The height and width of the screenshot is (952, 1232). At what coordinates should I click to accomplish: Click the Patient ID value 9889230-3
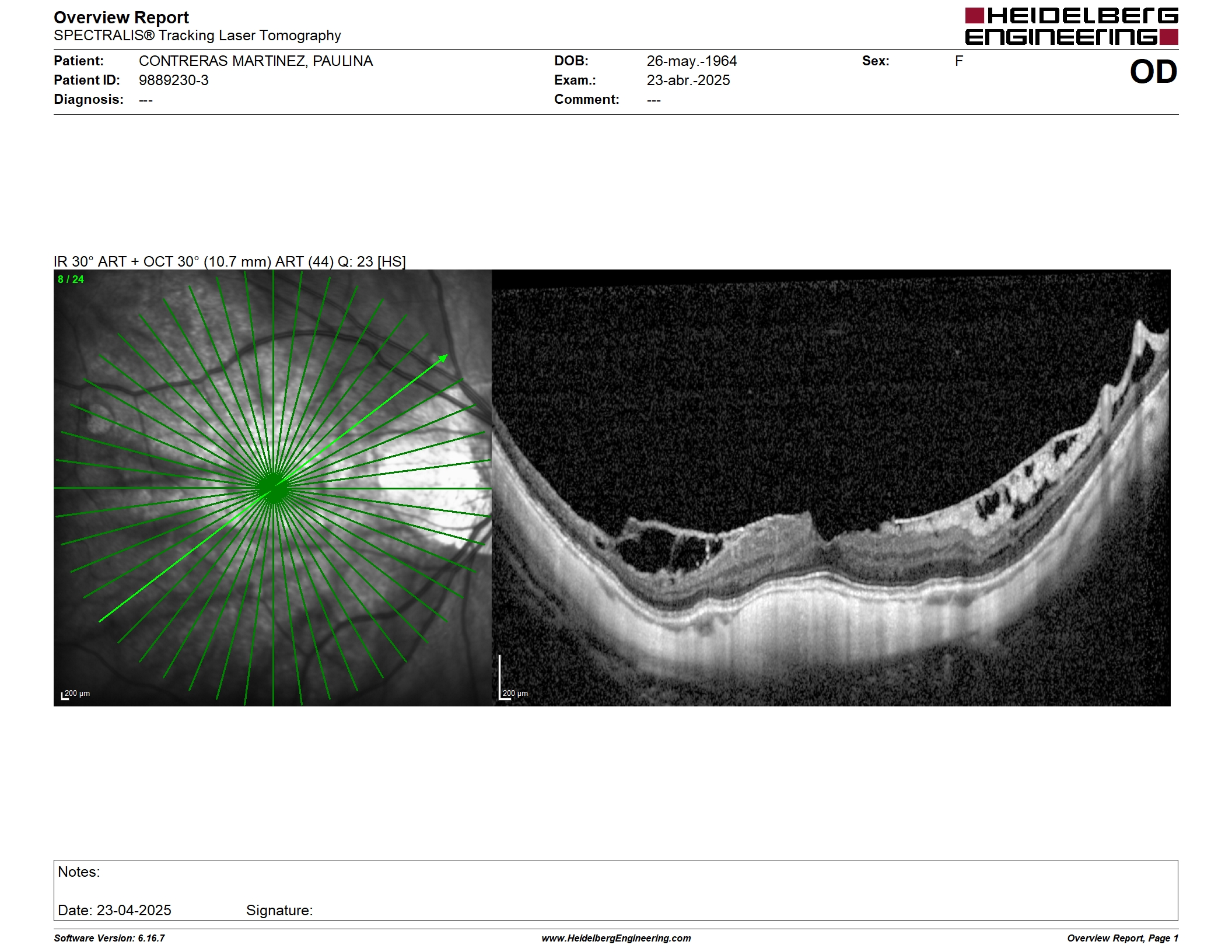tap(174, 80)
